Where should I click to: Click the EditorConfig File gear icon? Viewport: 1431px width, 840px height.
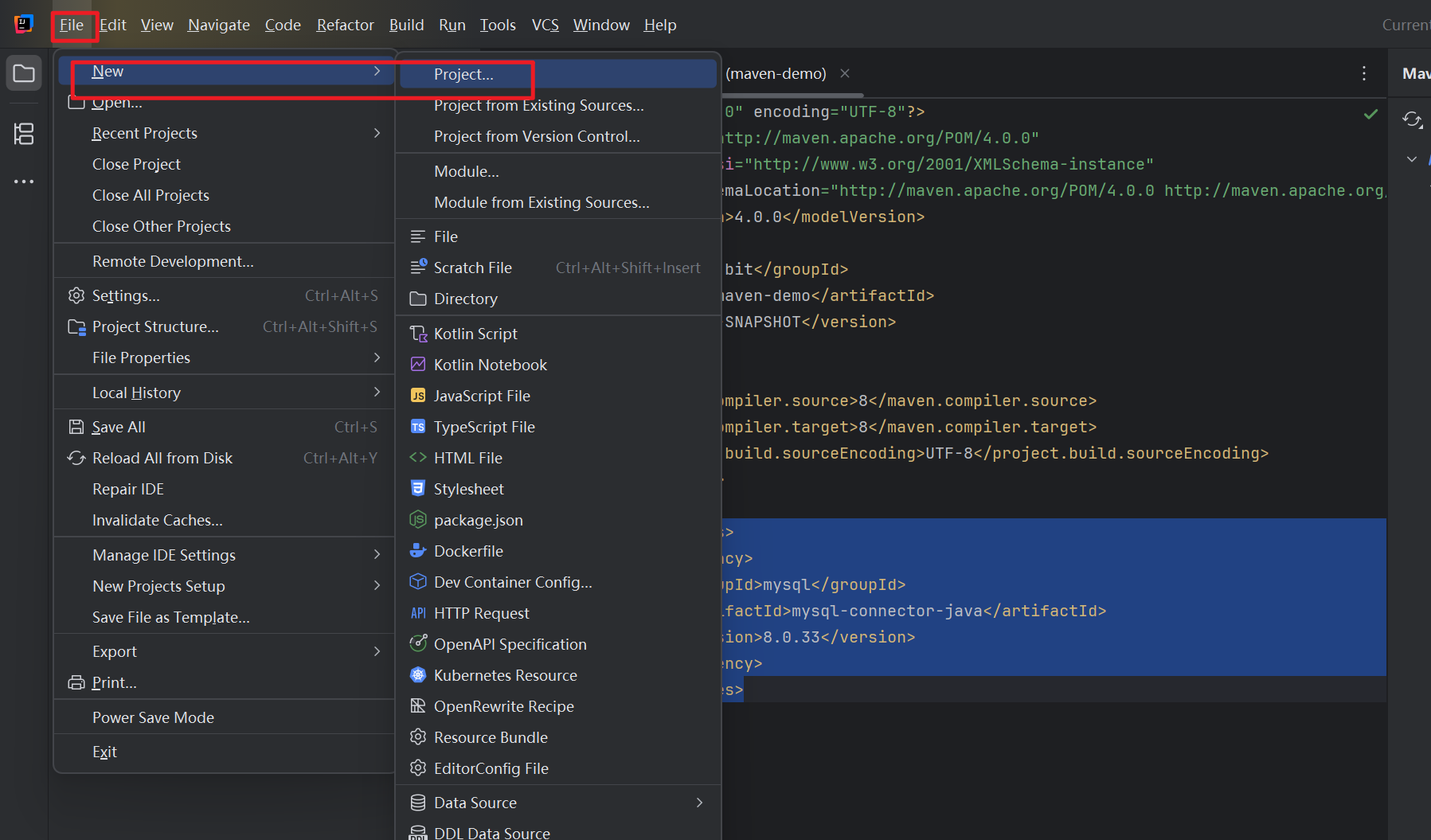point(418,768)
